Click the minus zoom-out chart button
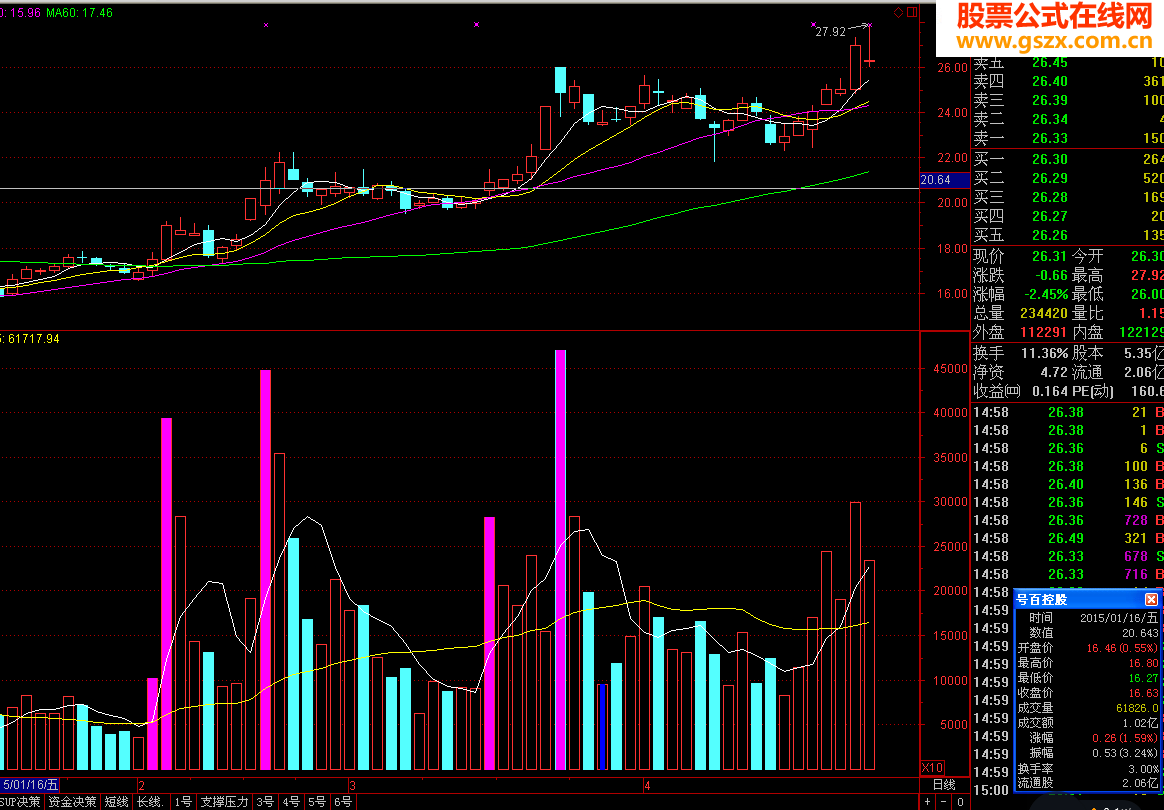 coord(944,802)
